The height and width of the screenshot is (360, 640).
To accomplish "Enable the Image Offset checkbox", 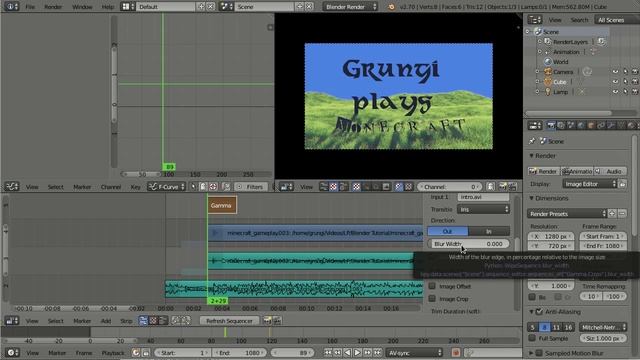I will [x=432, y=286].
